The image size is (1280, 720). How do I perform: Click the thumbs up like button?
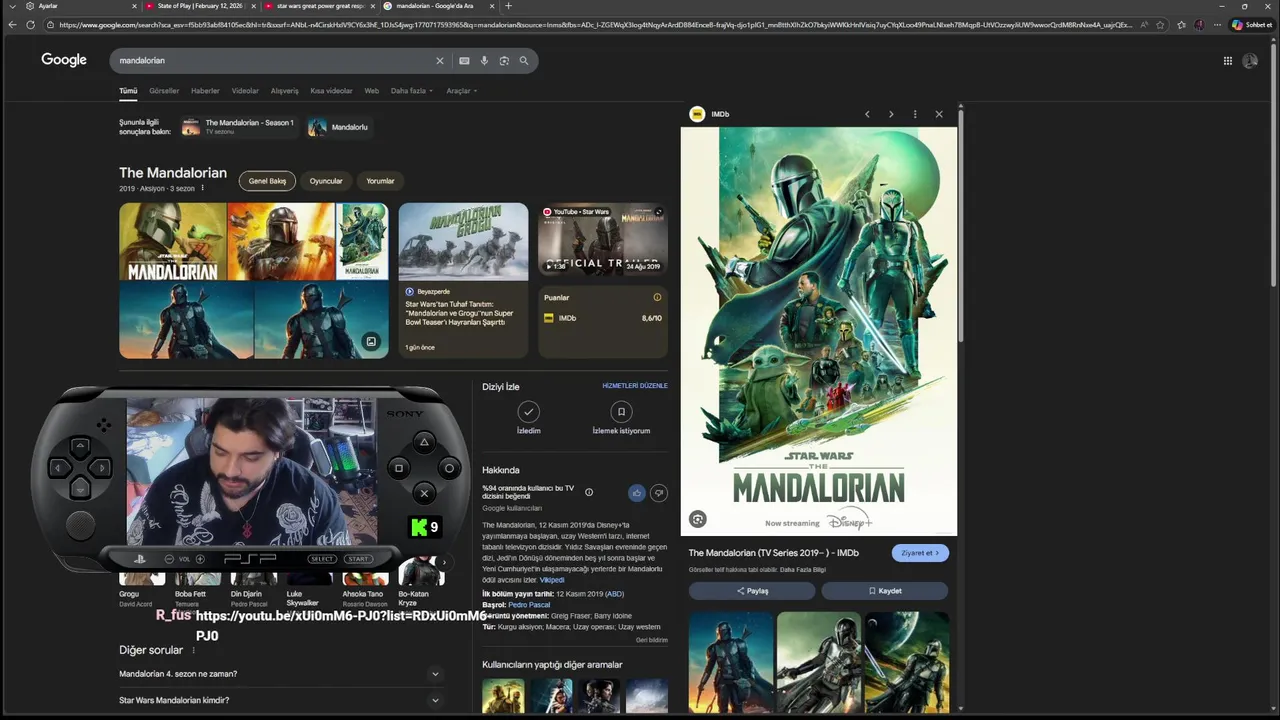pyautogui.click(x=636, y=493)
